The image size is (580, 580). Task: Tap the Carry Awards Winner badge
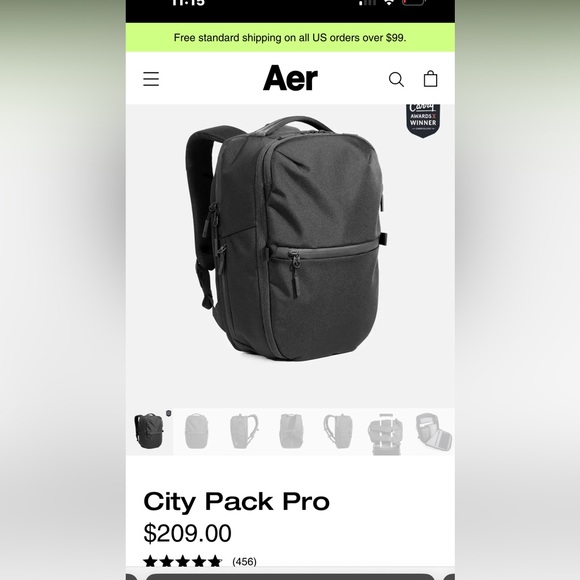pyautogui.click(x=423, y=121)
